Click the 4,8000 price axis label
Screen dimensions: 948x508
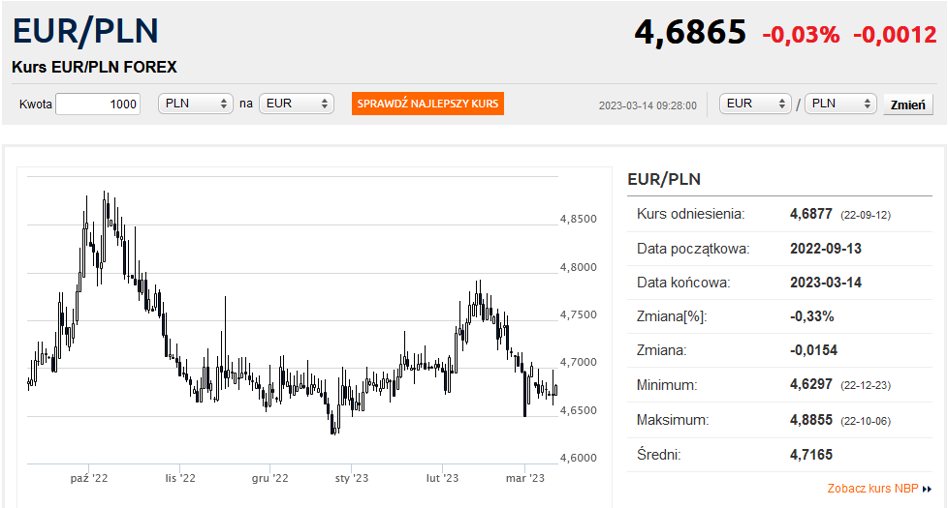point(578,267)
